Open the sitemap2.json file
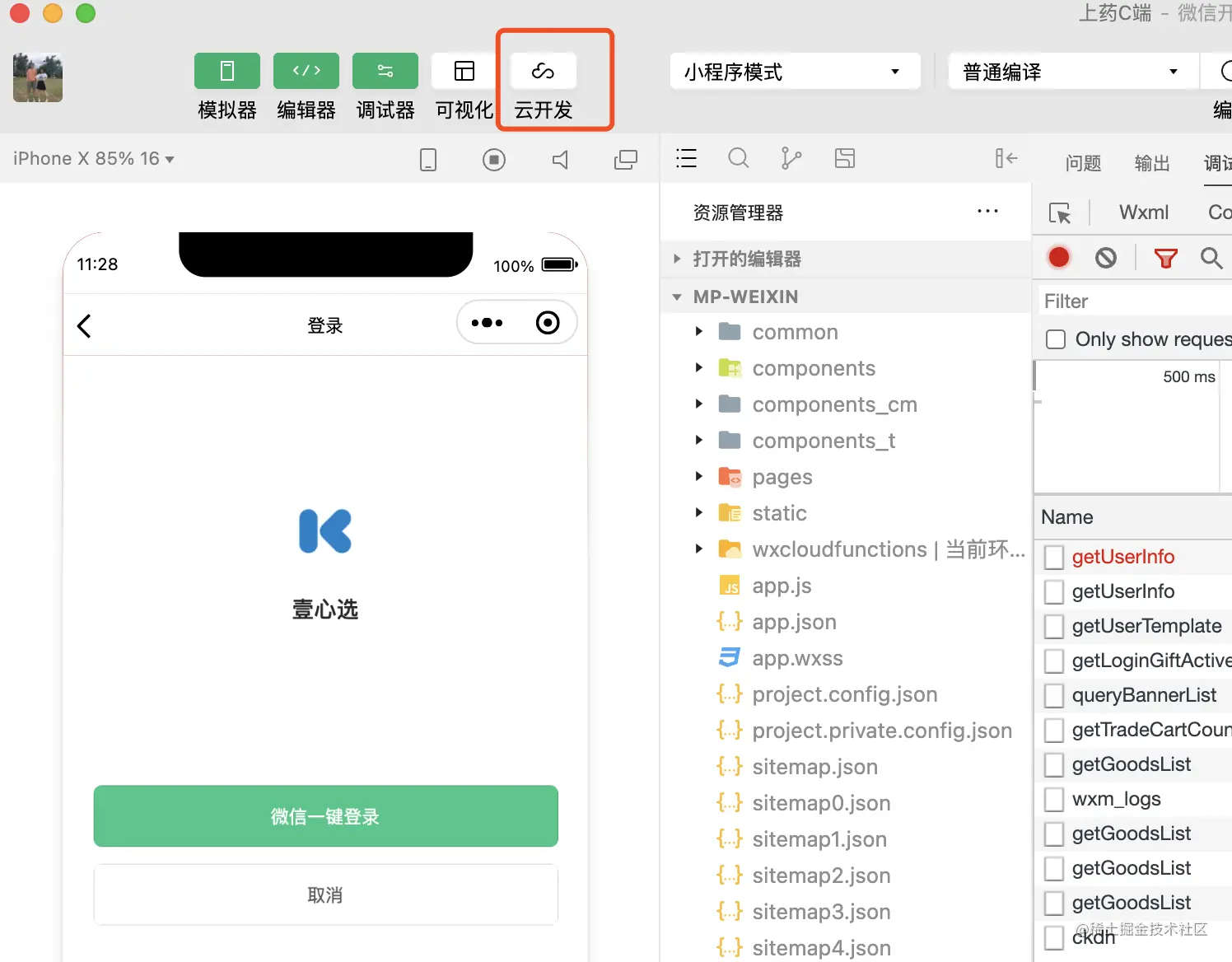 821,876
